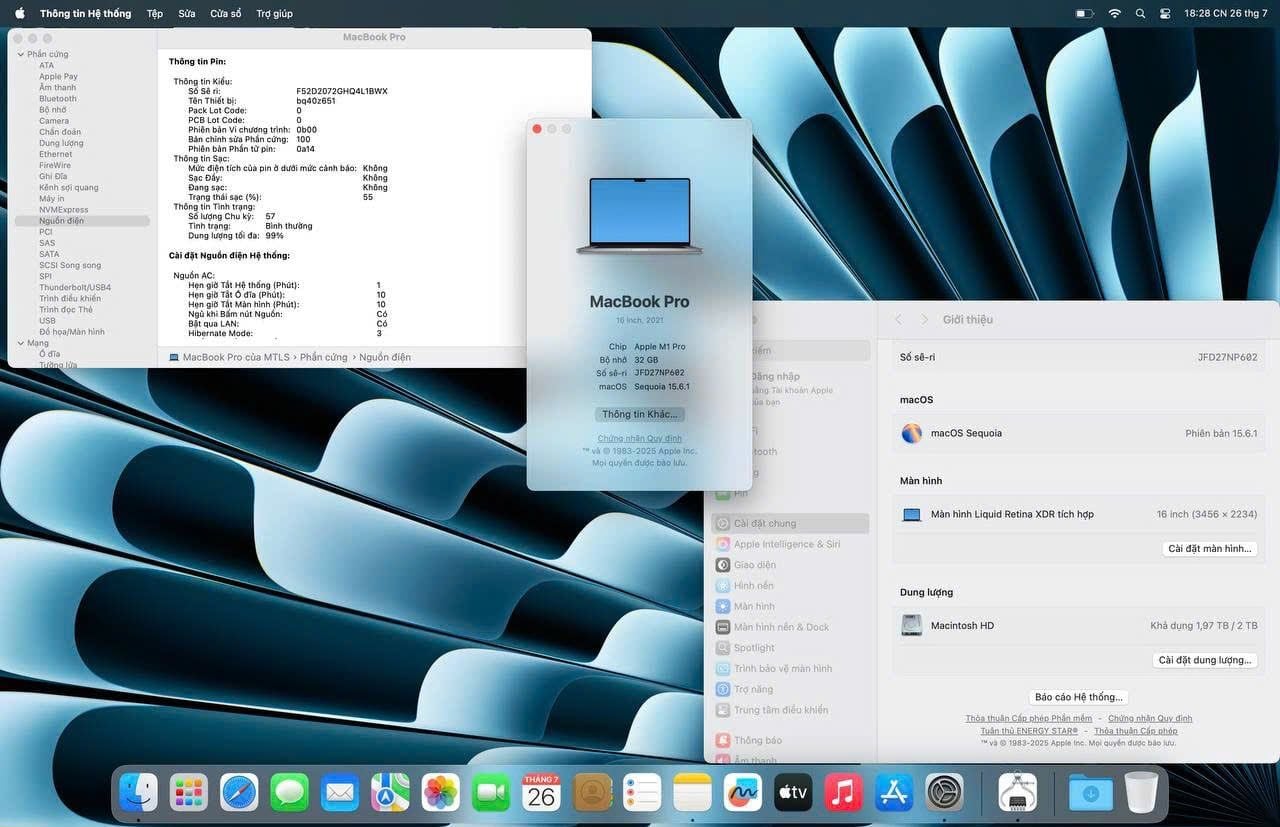Open the Thỏa thuận Cấp phép Phần mềm link
The image size is (1280, 827).
point(1028,718)
